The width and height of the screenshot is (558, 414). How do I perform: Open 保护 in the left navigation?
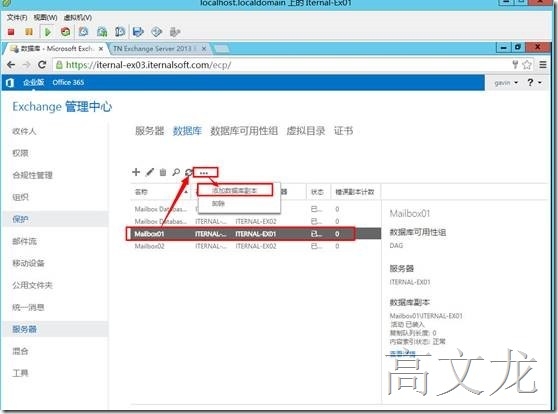(20, 219)
